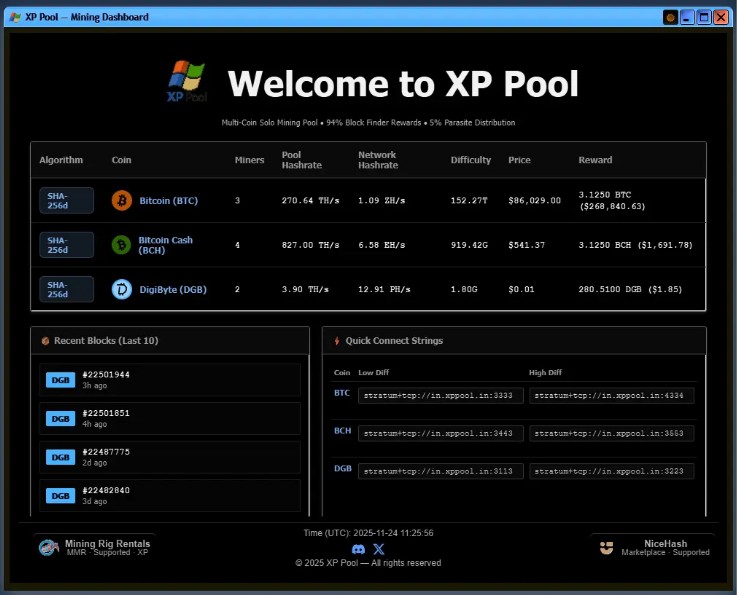The width and height of the screenshot is (737, 595).
Task: Click the Miners column header
Action: tap(249, 160)
